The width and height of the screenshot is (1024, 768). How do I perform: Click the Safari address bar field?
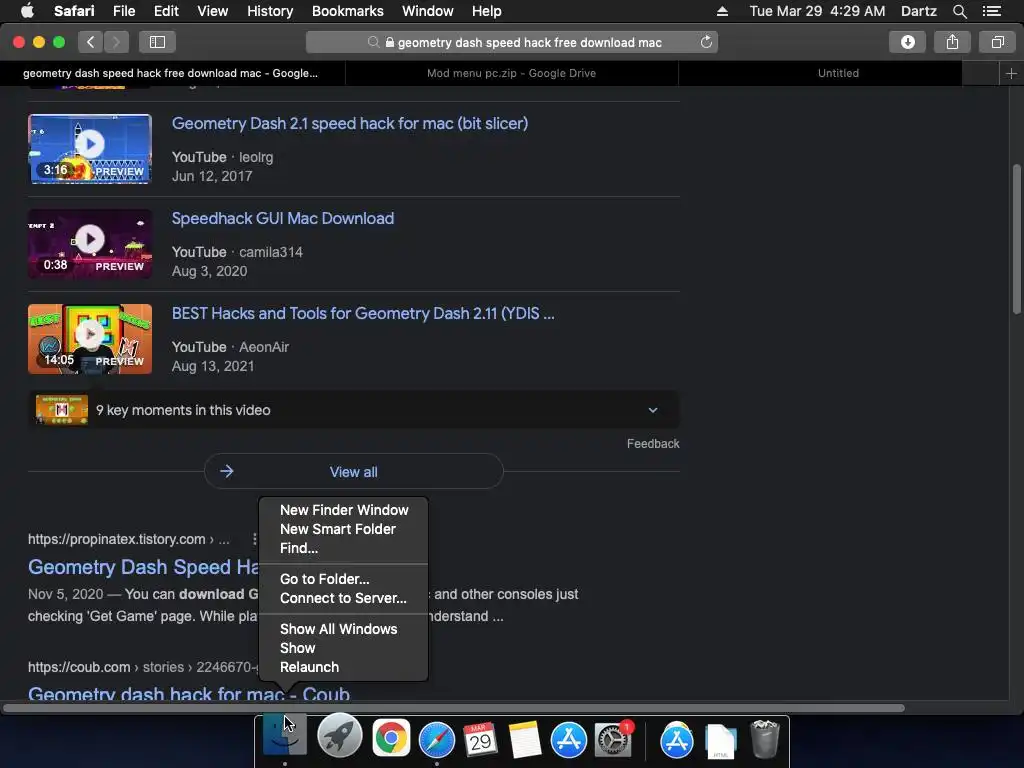pos(511,42)
